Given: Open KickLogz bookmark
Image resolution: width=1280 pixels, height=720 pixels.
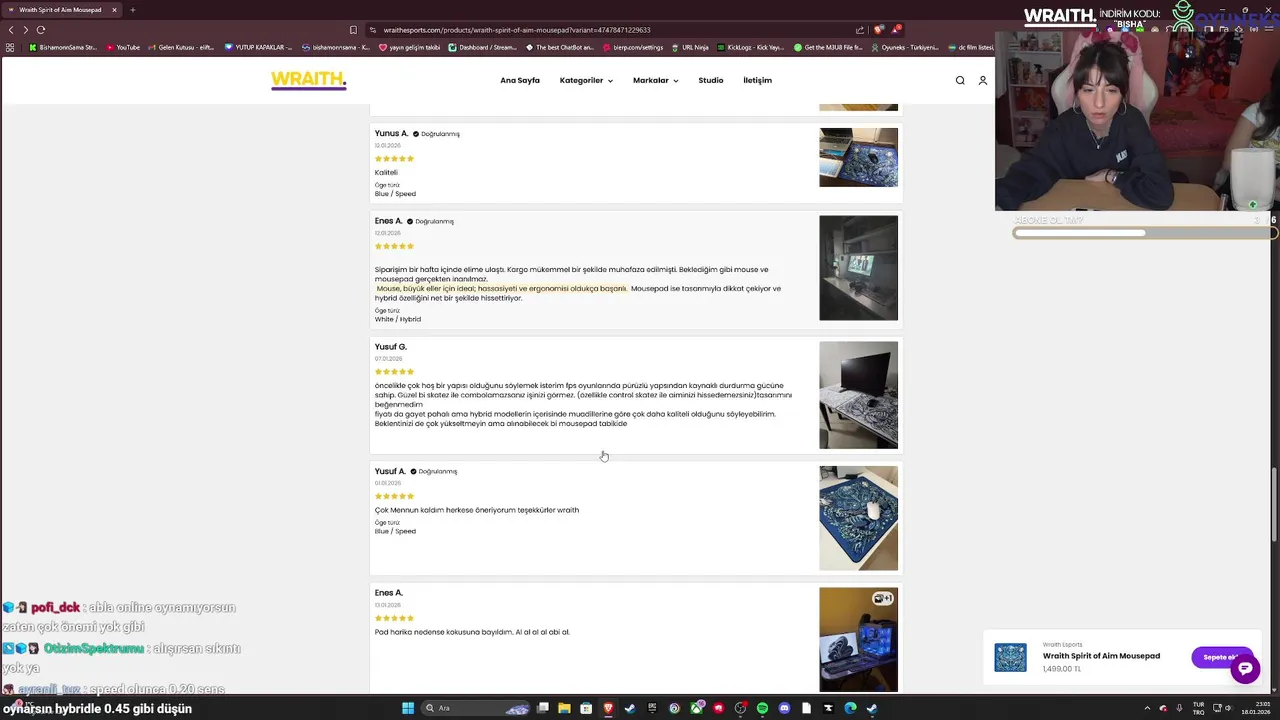Looking at the screenshot, I should coord(750,47).
